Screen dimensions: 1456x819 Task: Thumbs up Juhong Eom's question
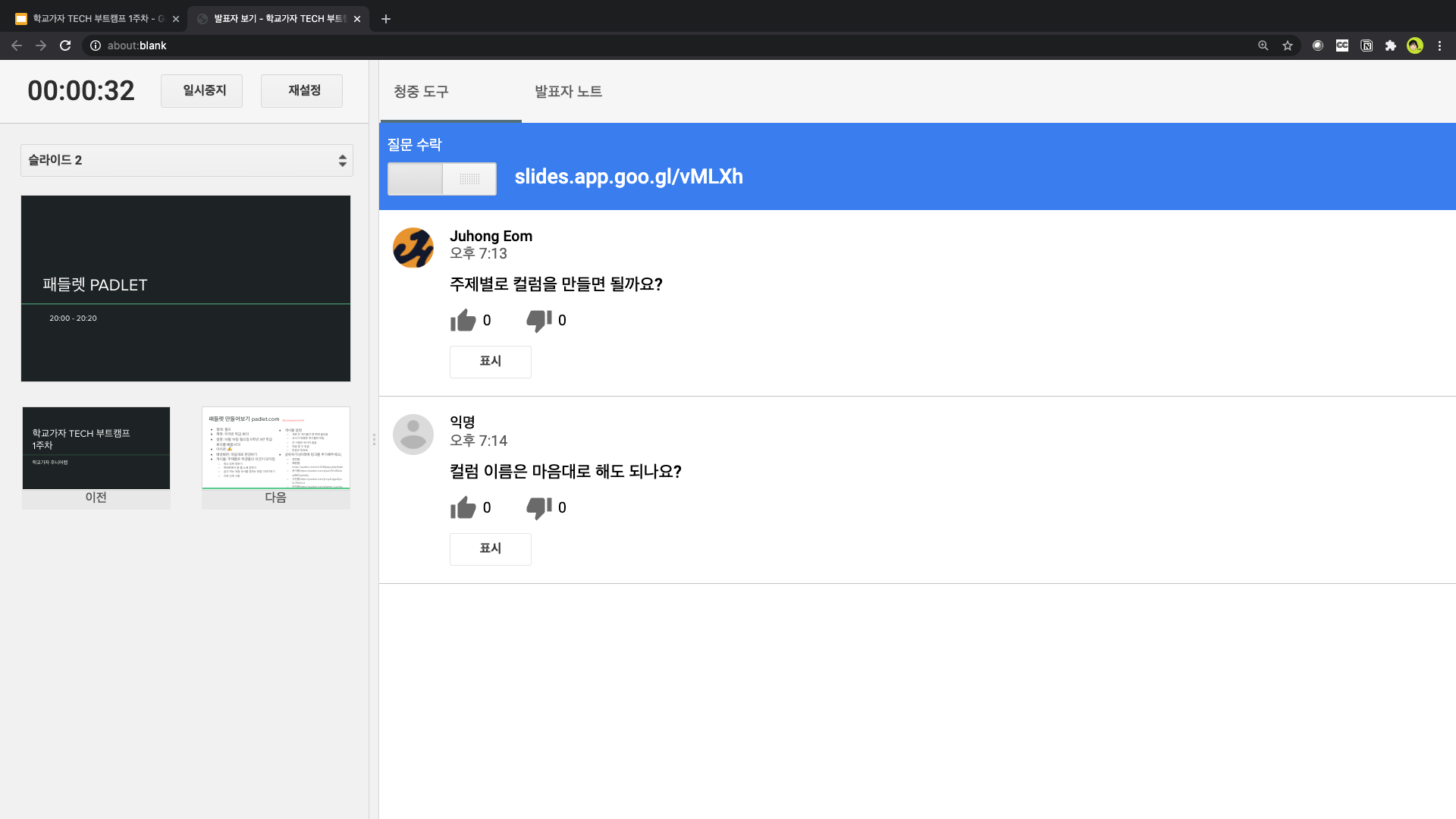point(463,321)
